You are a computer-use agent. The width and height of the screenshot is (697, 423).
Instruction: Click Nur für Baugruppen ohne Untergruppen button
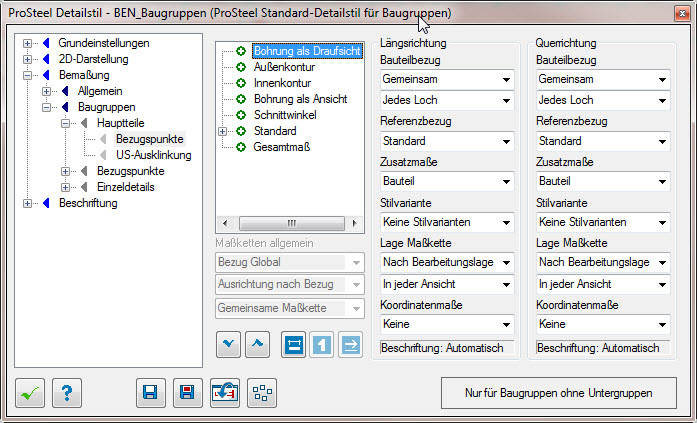(x=559, y=393)
